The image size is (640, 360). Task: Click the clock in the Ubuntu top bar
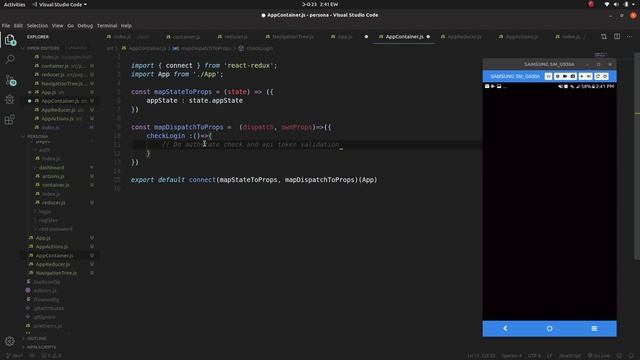320,4
